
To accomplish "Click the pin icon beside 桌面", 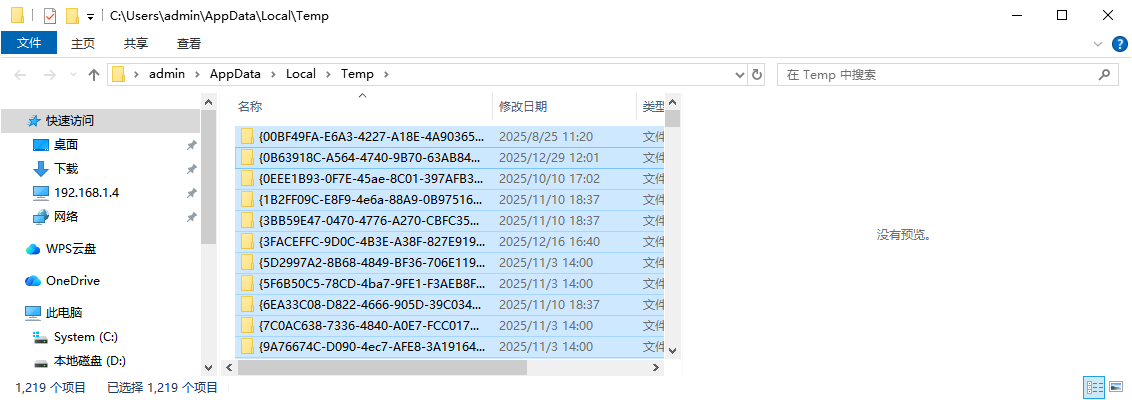I will [x=191, y=145].
